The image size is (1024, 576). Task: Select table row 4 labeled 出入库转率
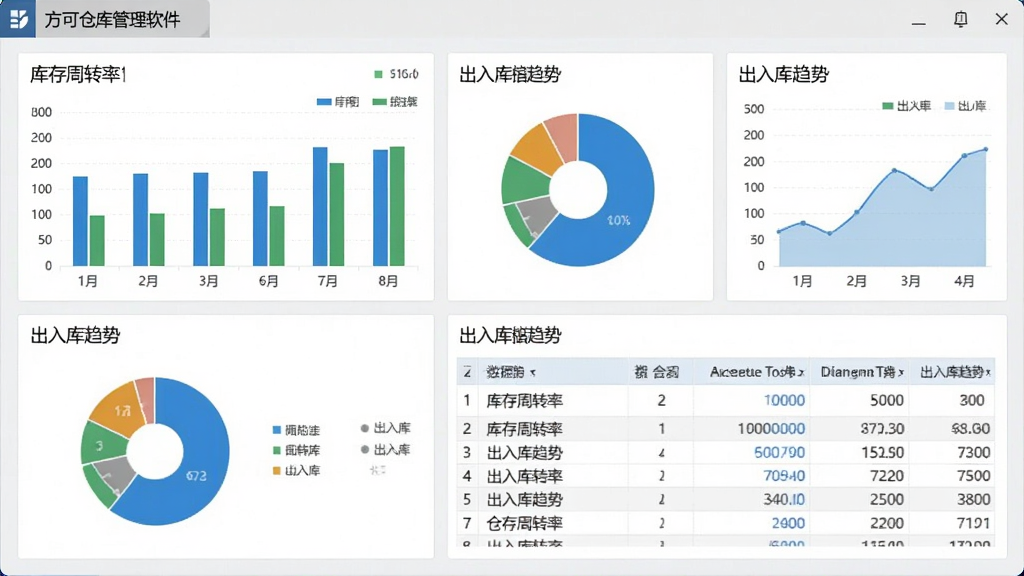tap(726, 476)
